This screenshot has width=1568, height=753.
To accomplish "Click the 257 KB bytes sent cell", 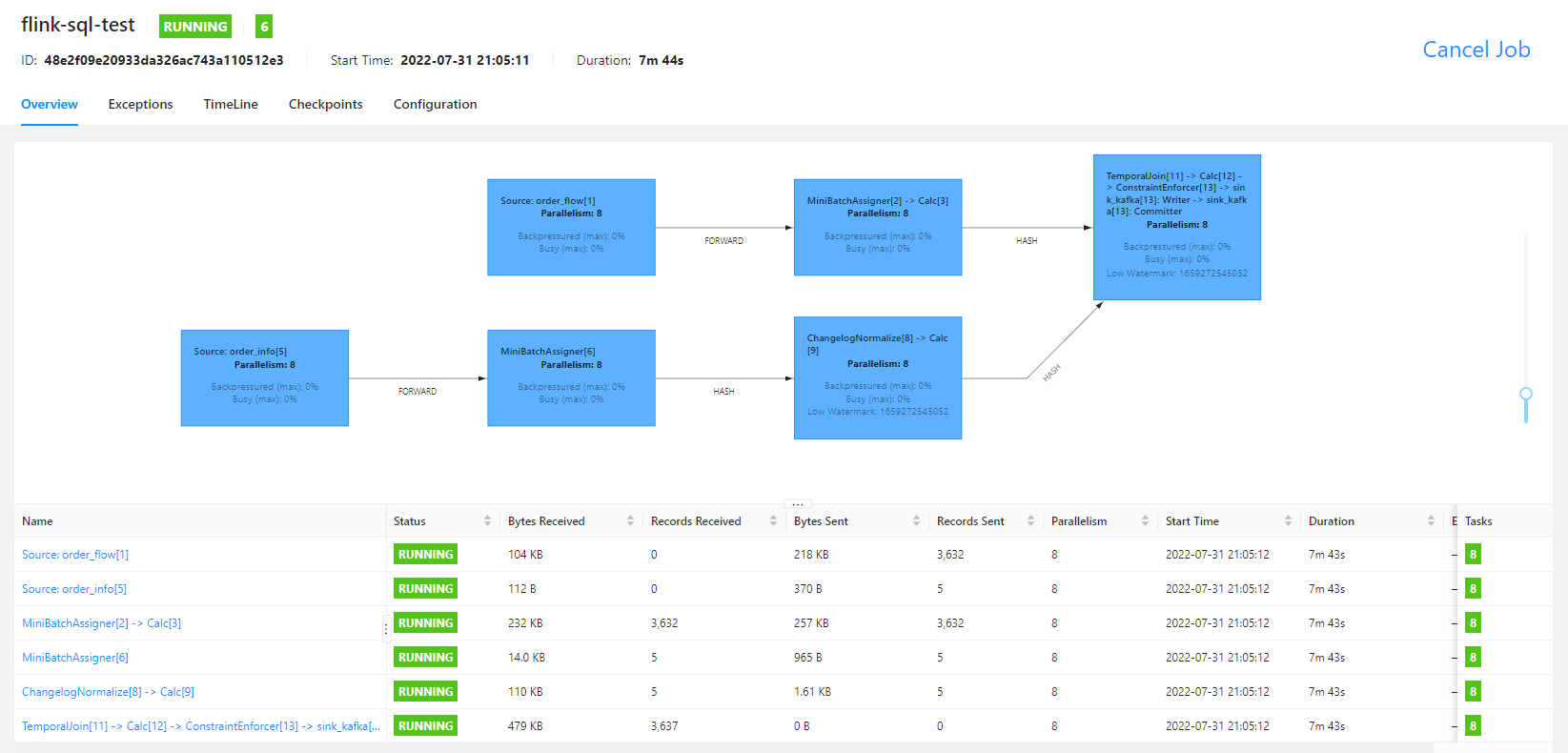I will [811, 623].
